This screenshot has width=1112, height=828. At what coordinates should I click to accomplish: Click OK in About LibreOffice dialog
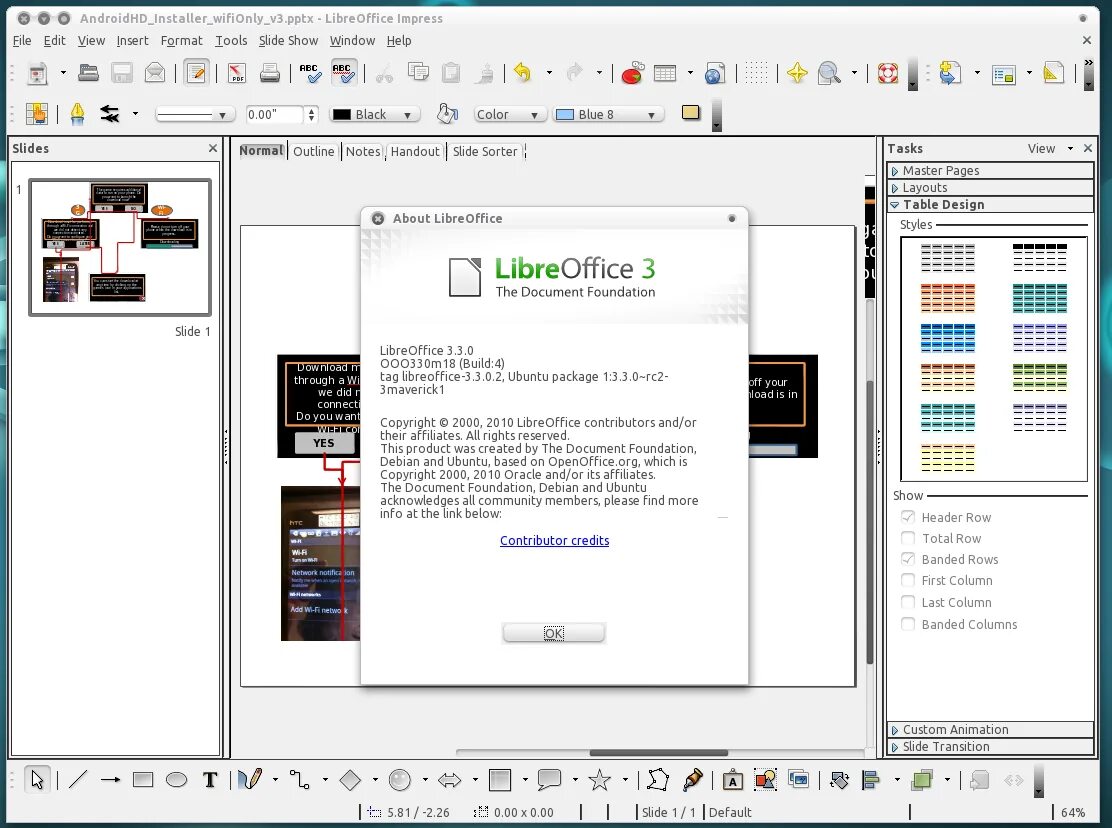[x=554, y=633]
